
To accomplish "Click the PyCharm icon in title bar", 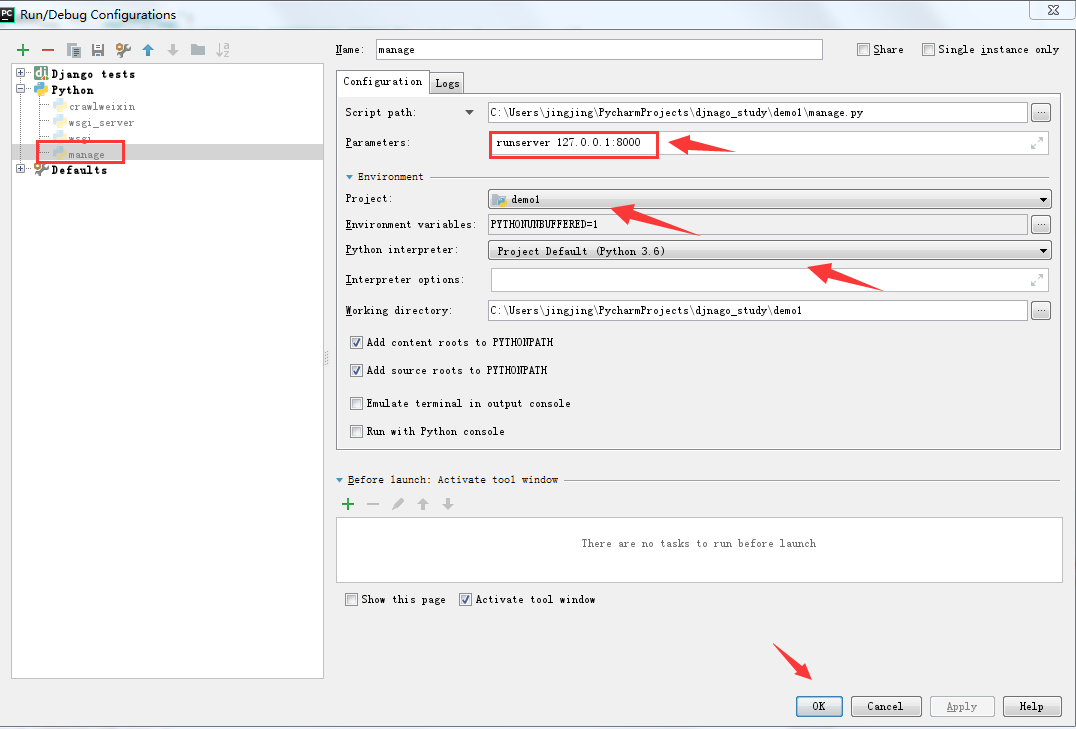I will pyautogui.click(x=8, y=14).
